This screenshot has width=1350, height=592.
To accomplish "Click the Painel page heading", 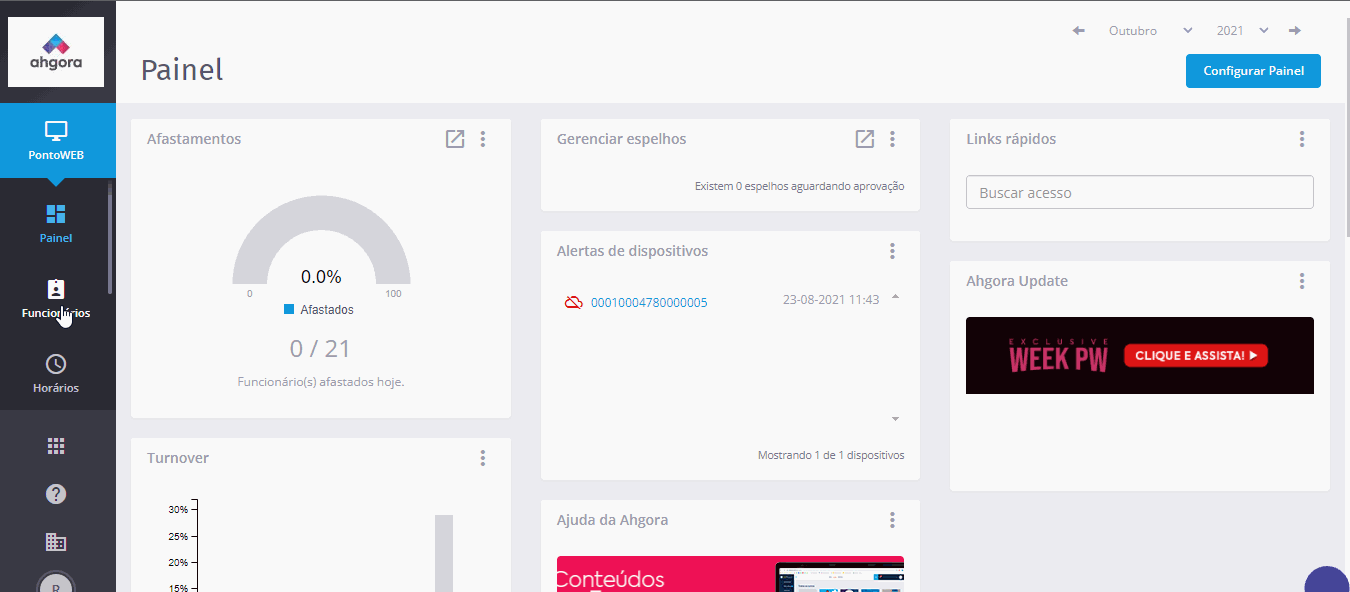I will pyautogui.click(x=182, y=69).
